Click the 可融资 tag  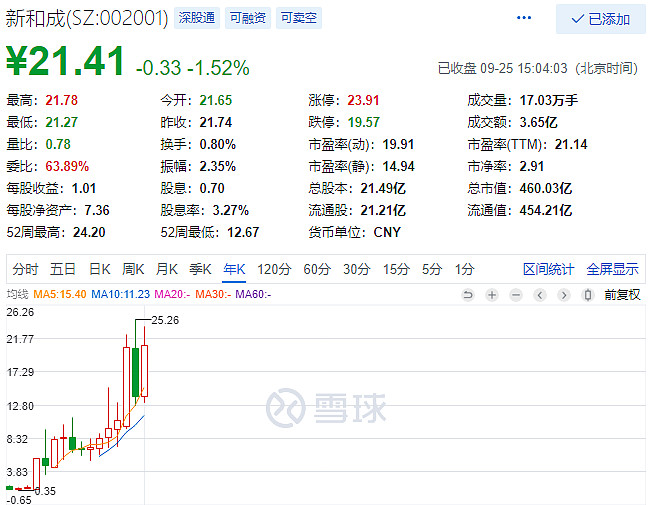(x=248, y=18)
